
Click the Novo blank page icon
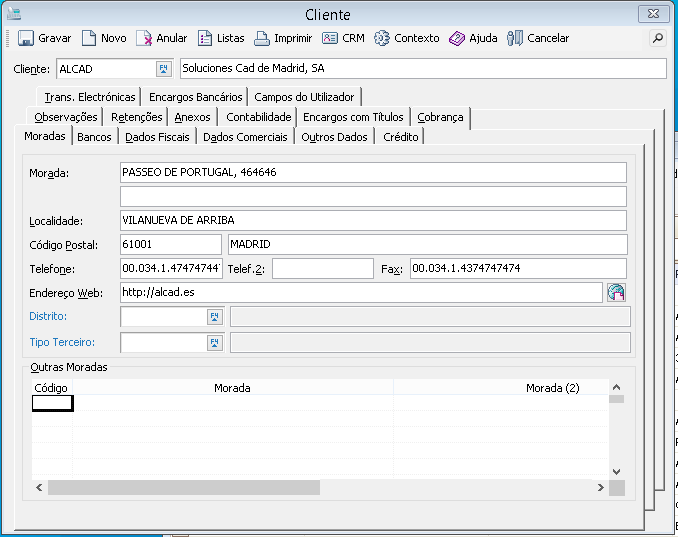click(x=89, y=38)
